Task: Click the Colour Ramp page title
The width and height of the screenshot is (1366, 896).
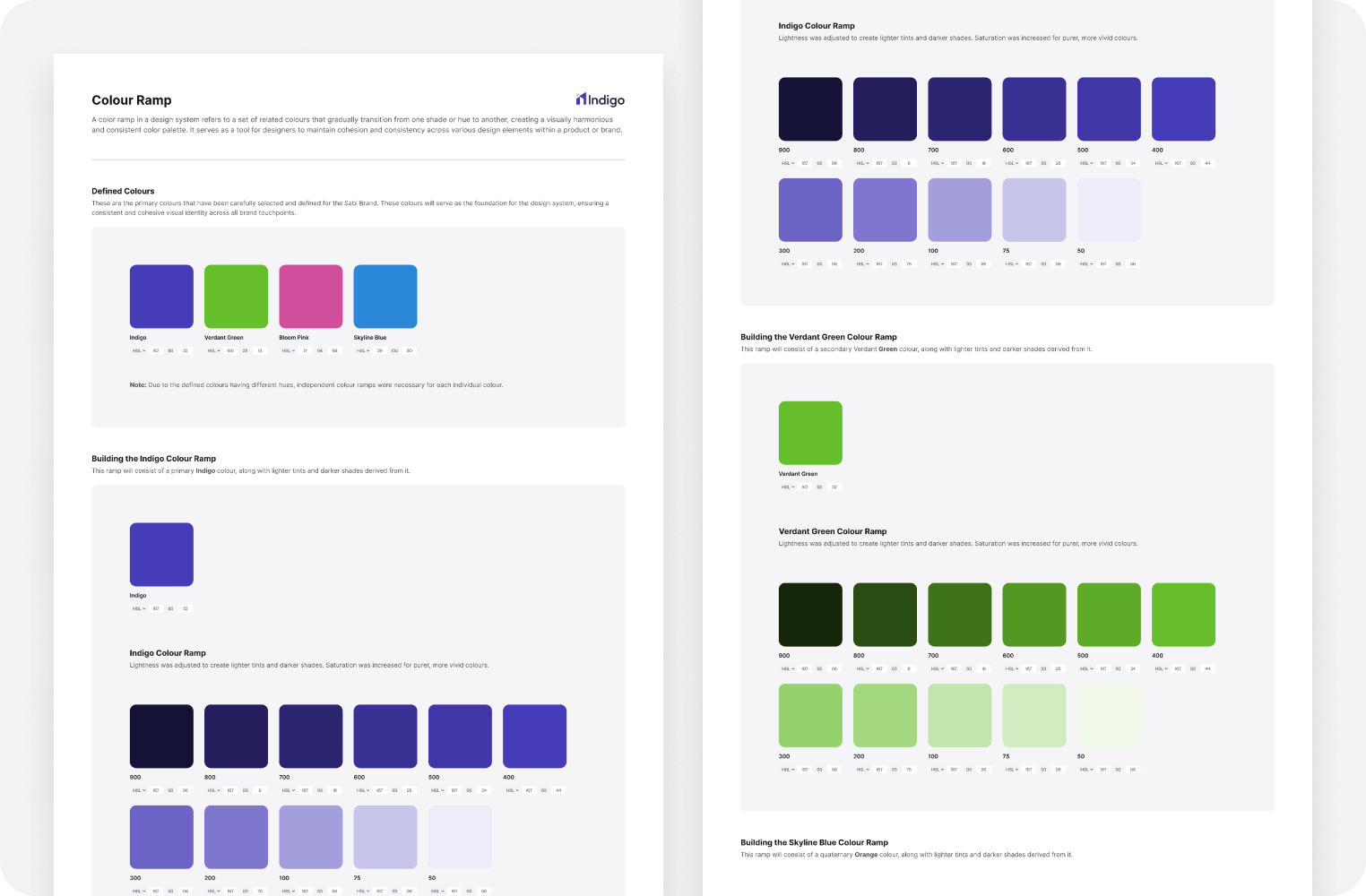Action: tap(132, 100)
